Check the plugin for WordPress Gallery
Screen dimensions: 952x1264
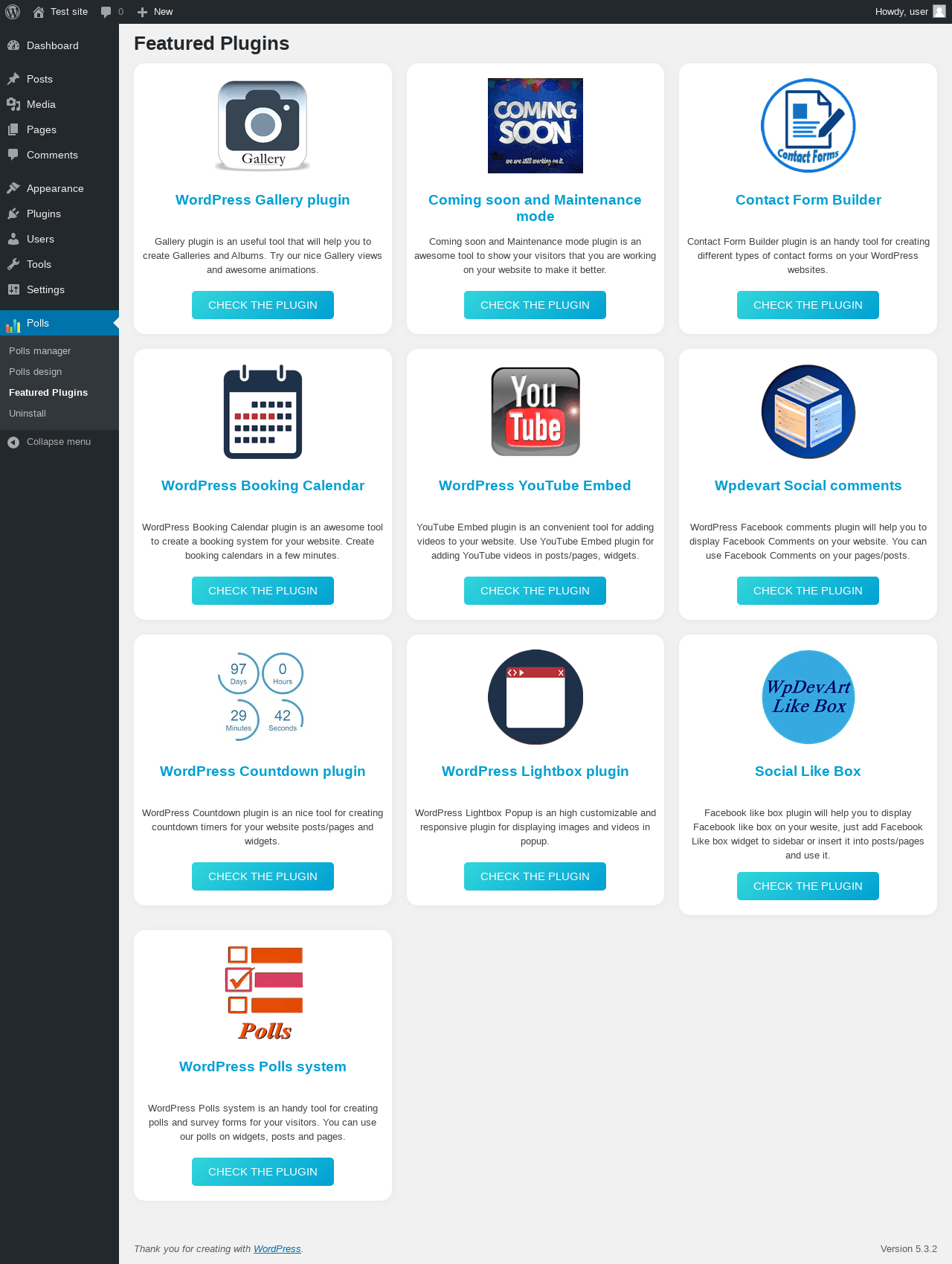pyautogui.click(x=263, y=305)
